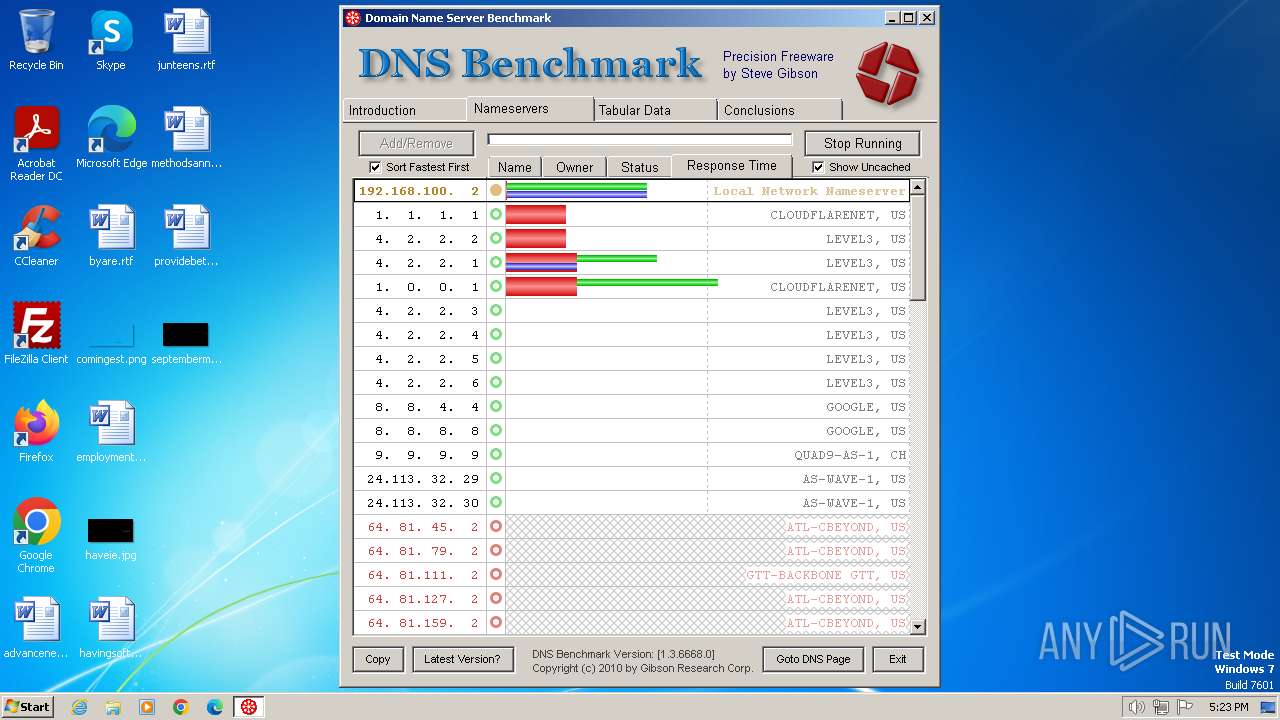Open the CCleaner desktop icon

(x=36, y=236)
